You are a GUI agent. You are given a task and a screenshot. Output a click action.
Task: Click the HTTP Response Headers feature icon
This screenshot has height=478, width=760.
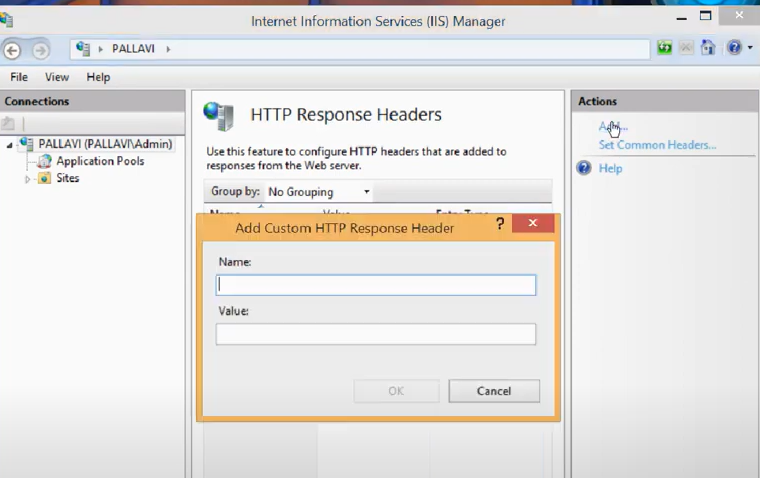pyautogui.click(x=219, y=116)
